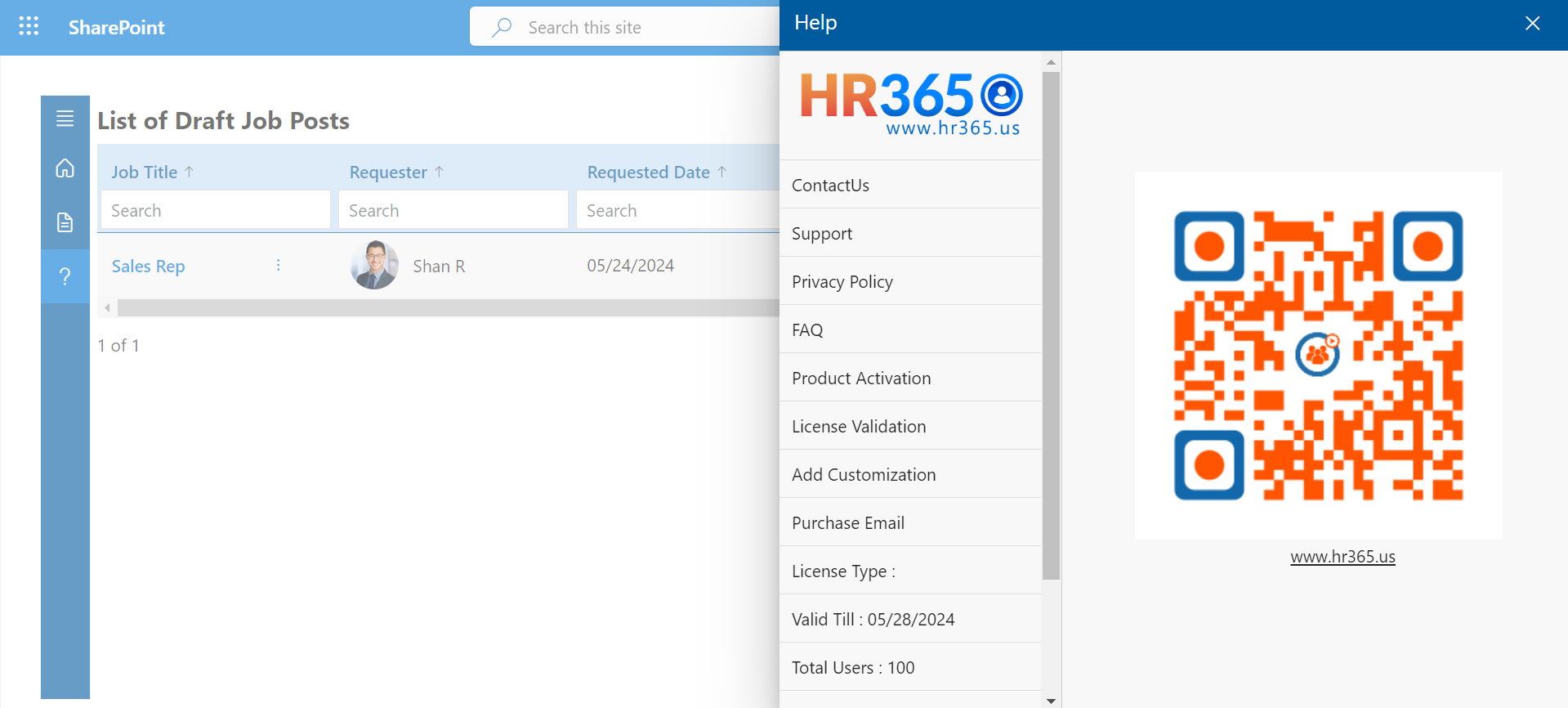
Task: Open License Validation in Help menu
Action: (x=910, y=426)
